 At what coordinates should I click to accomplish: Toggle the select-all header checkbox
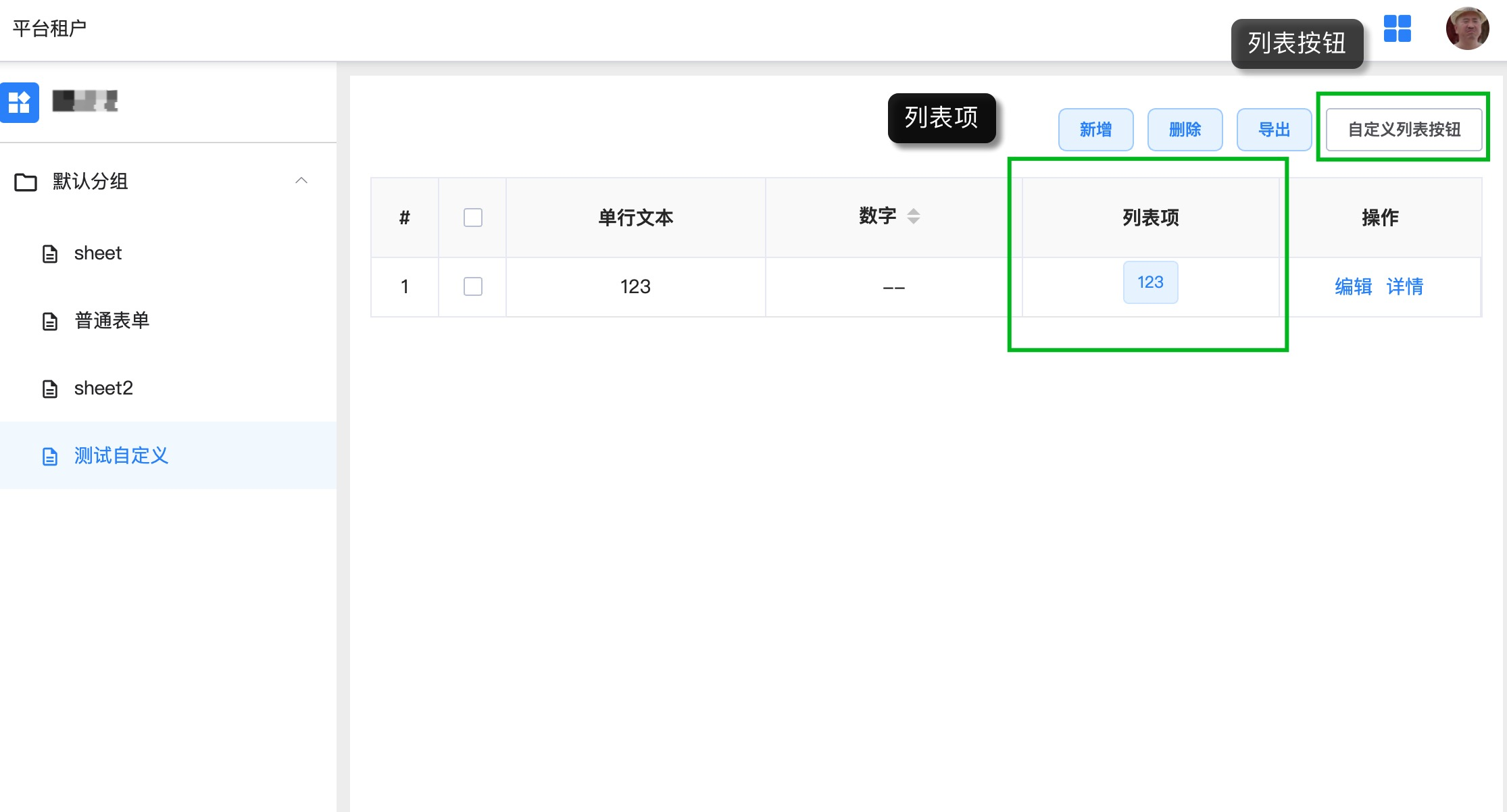point(472,218)
